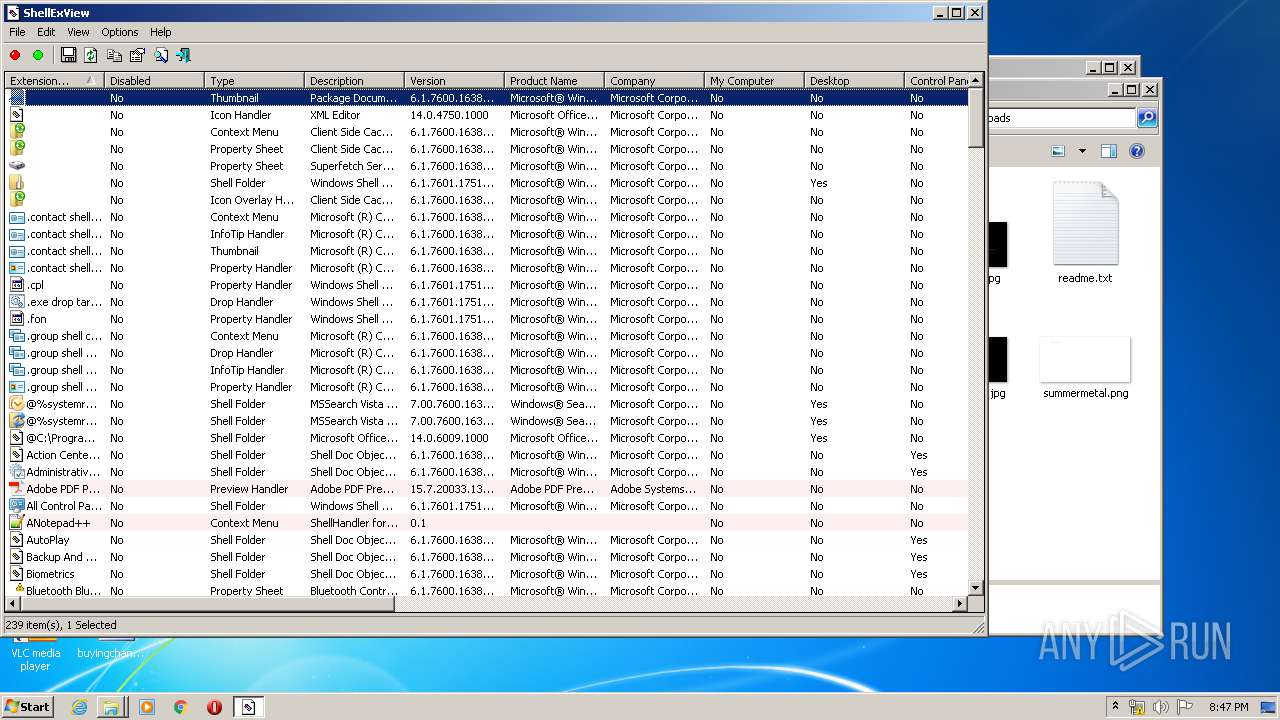Open the Start menu

tap(28, 706)
